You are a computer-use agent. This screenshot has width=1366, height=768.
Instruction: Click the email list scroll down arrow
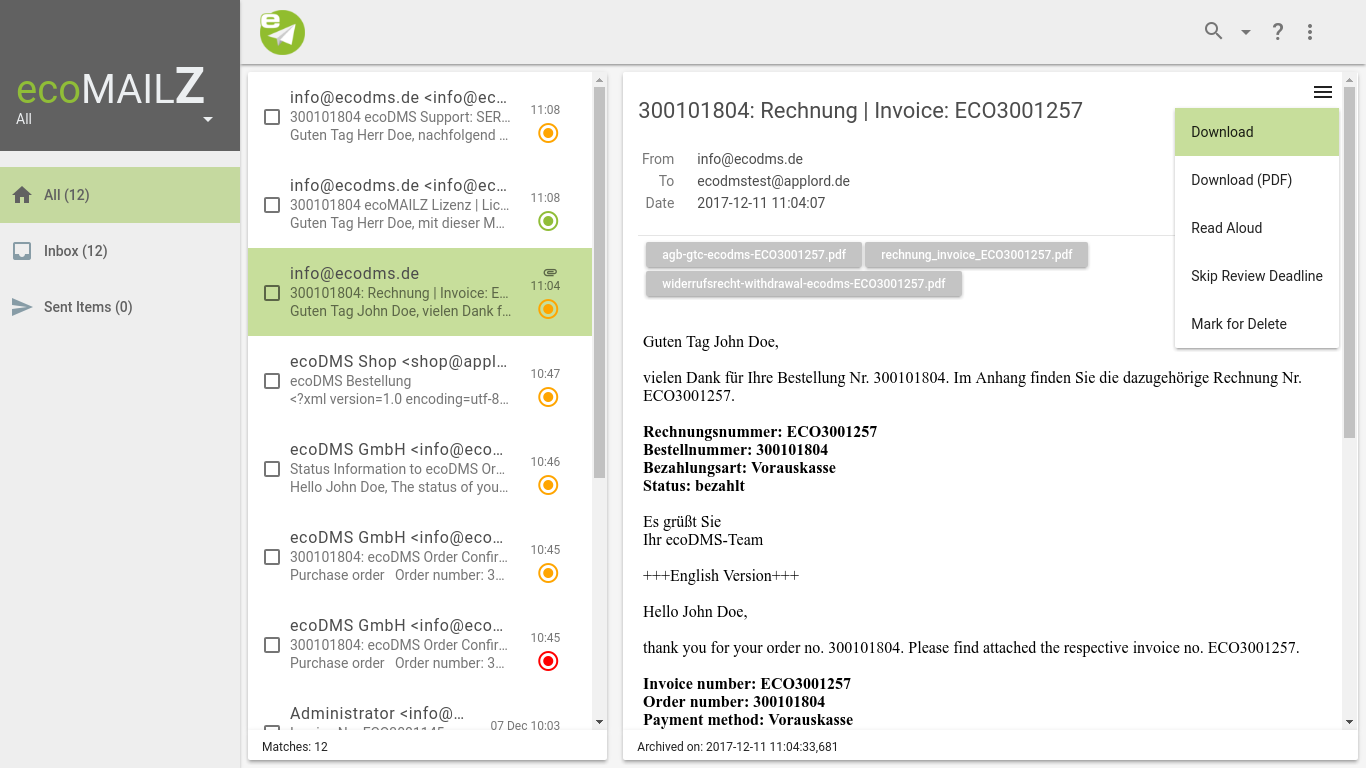tap(600, 722)
